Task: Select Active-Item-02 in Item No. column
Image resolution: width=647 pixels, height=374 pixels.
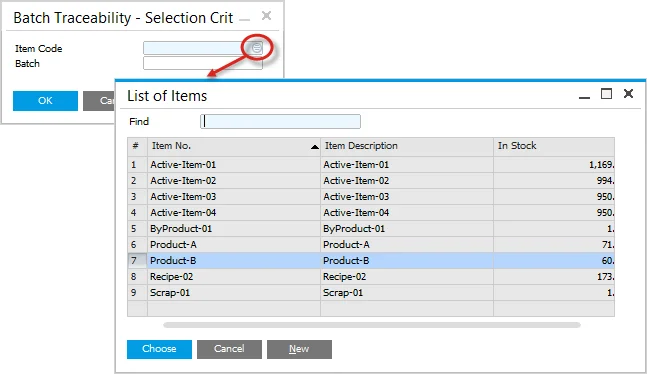Action: tap(234, 181)
